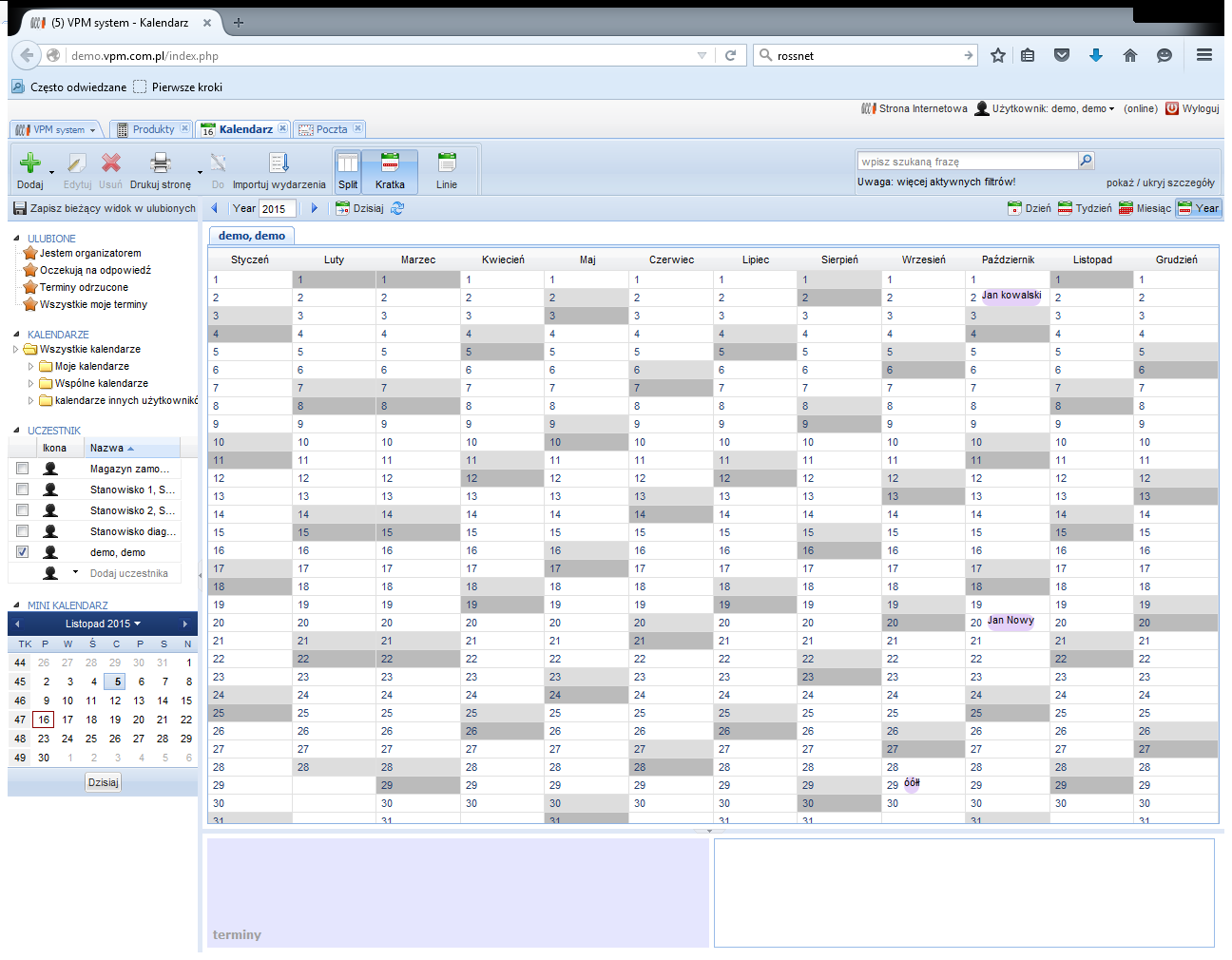Expand Wszystkie kalendarze tree node
The image size is (1232, 960).
(x=16, y=350)
